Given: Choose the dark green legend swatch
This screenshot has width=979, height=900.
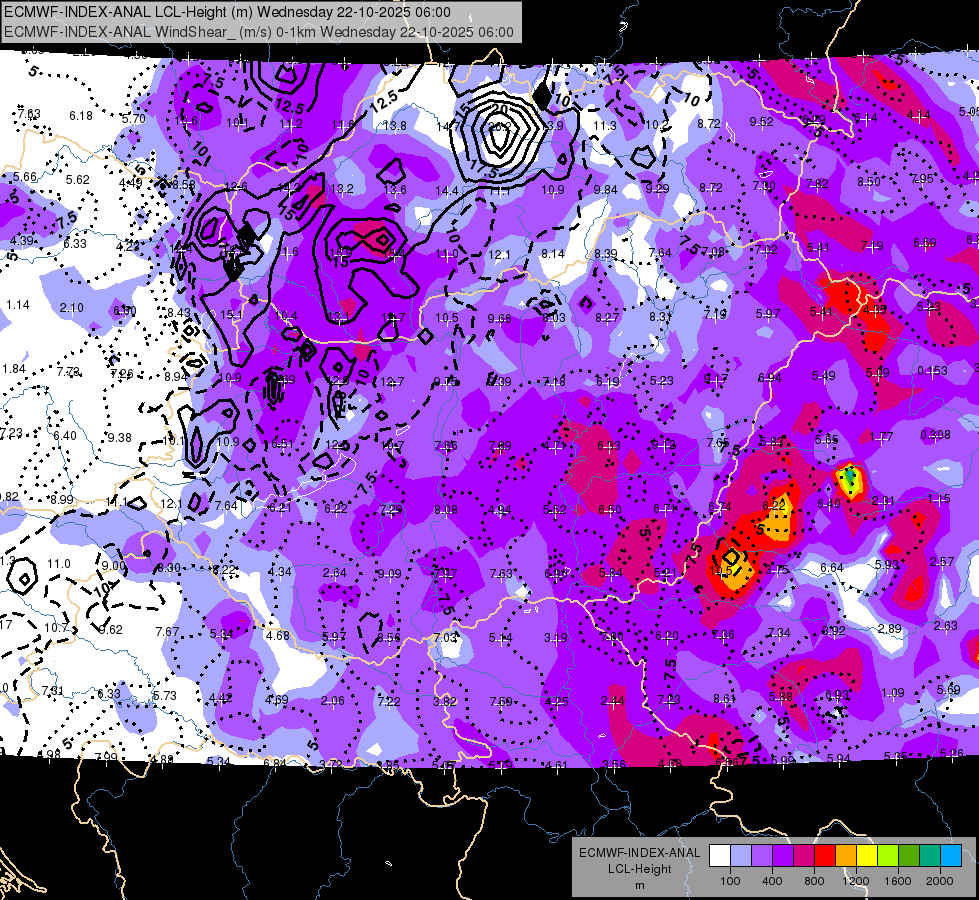Looking at the screenshot, I should pos(908,856).
